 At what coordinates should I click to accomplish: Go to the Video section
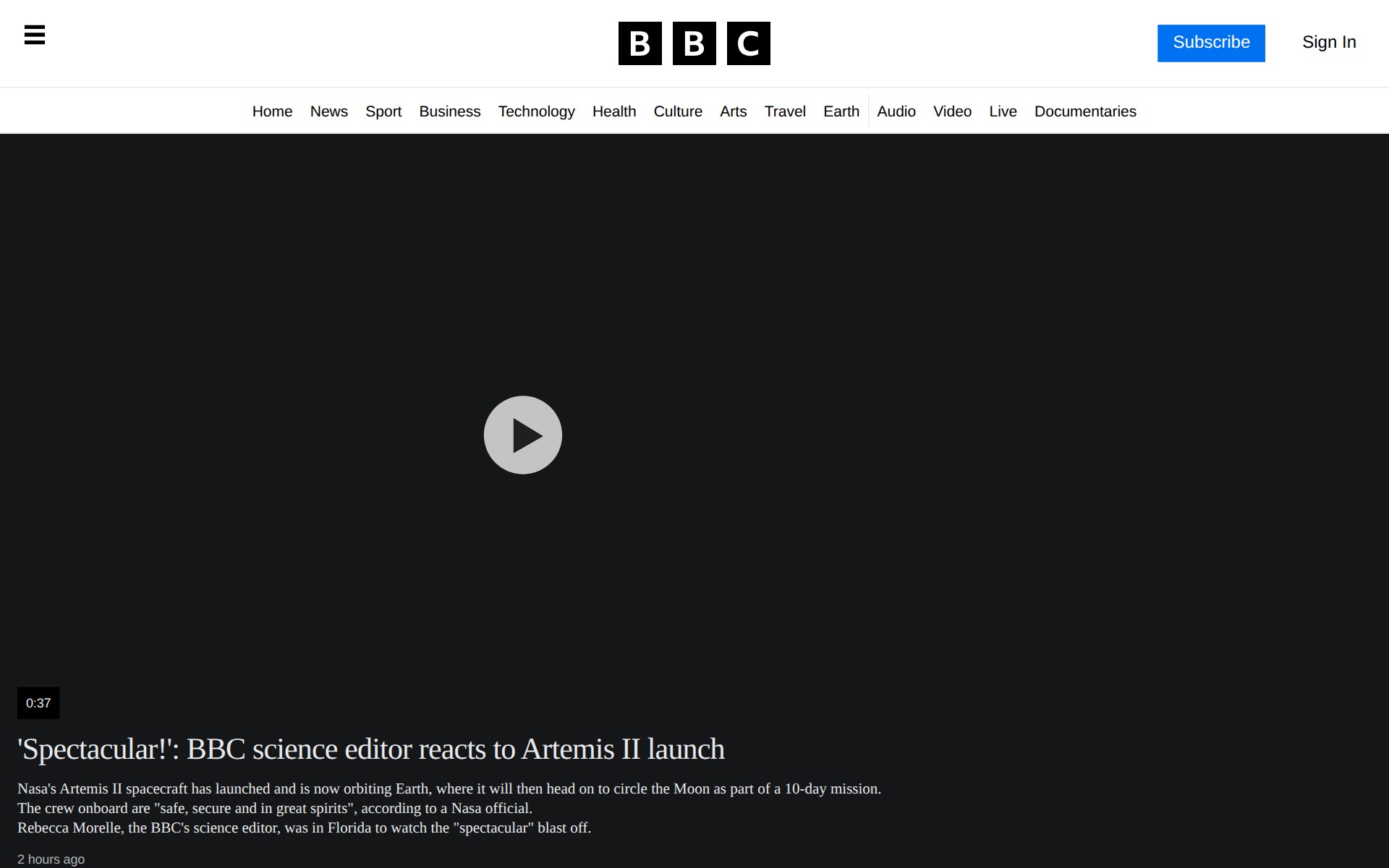(952, 111)
